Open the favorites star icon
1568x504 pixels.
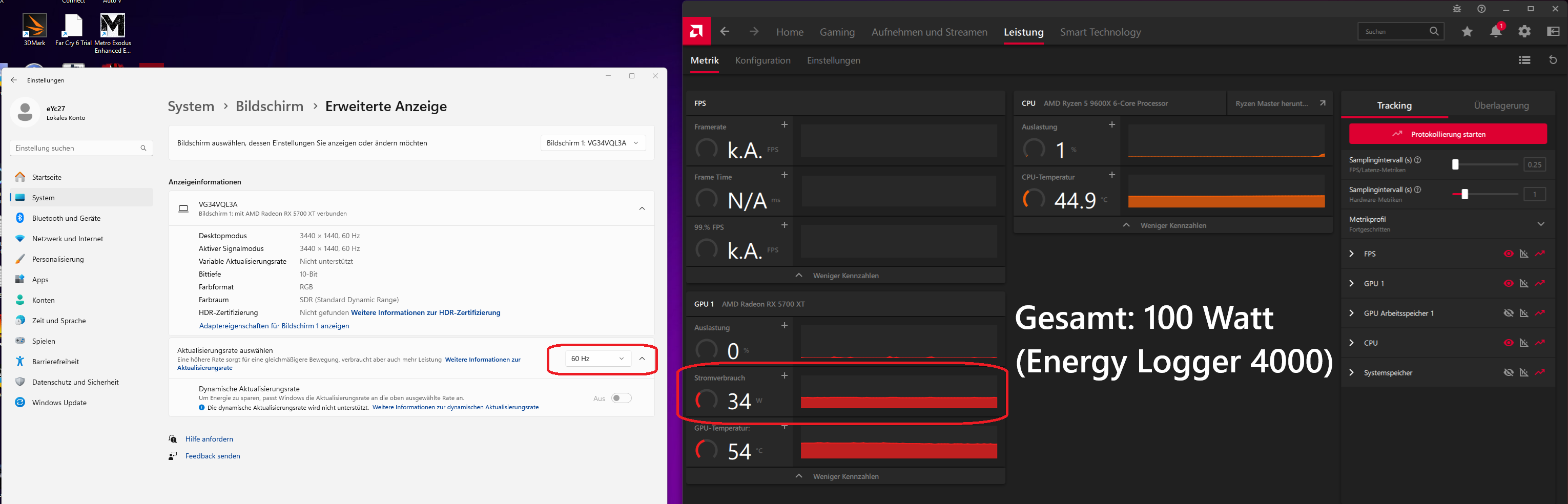tap(1467, 32)
